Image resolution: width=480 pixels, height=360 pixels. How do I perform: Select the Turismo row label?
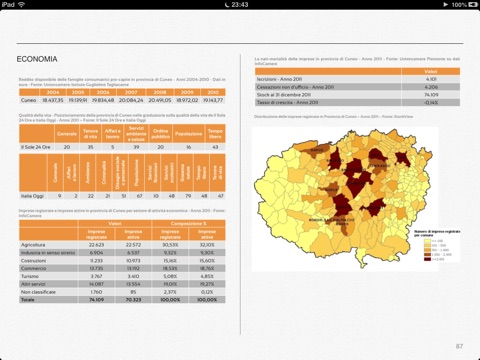click(x=30, y=276)
